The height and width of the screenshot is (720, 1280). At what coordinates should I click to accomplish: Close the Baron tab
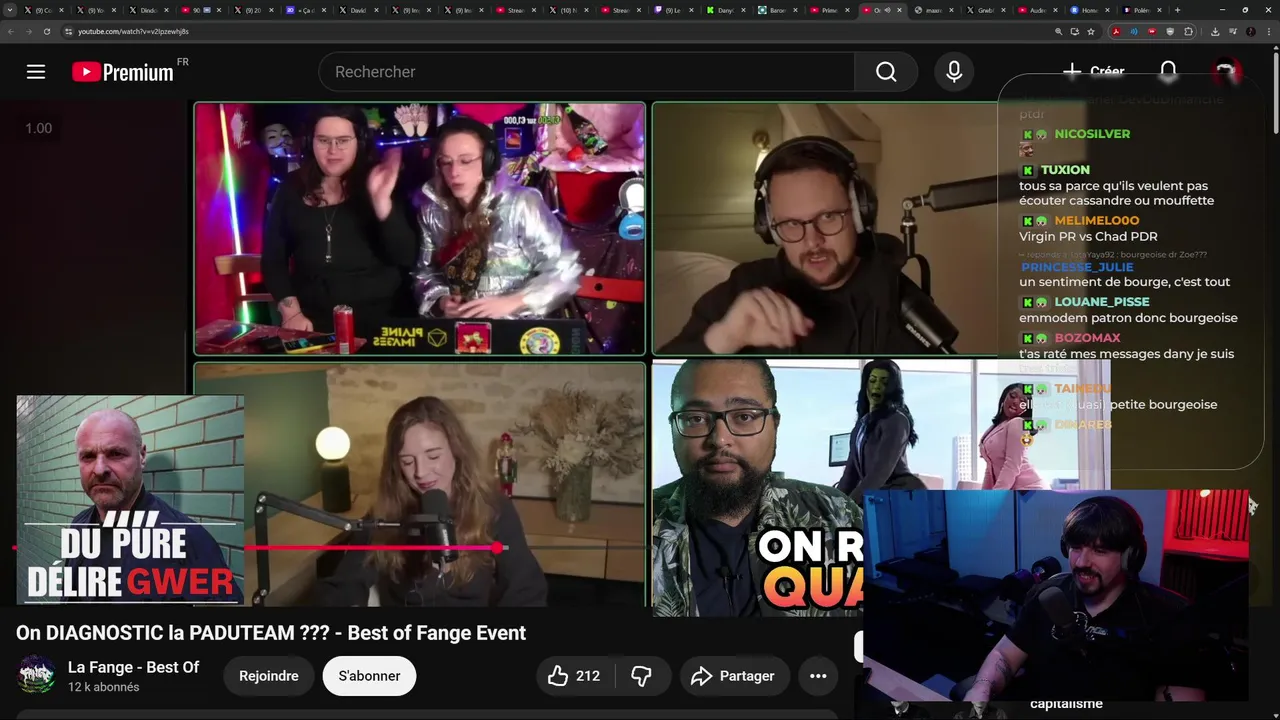click(x=795, y=10)
